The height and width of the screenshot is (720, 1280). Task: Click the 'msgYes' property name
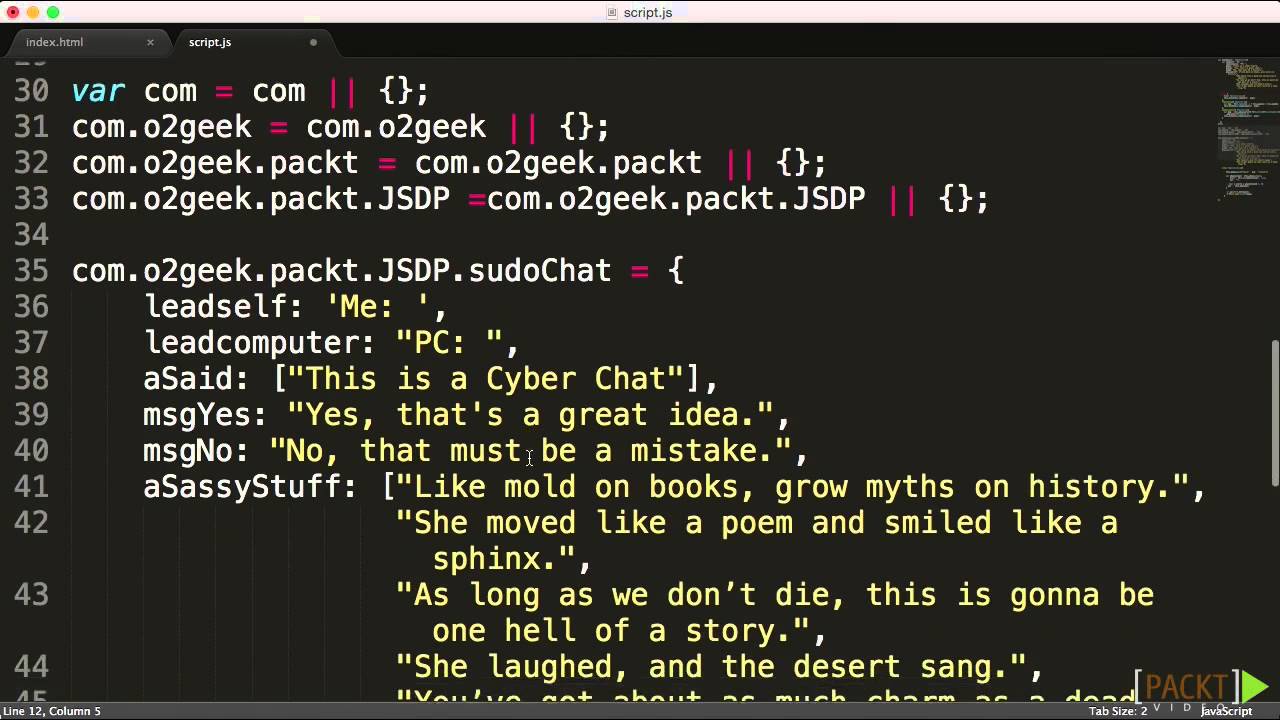point(198,415)
